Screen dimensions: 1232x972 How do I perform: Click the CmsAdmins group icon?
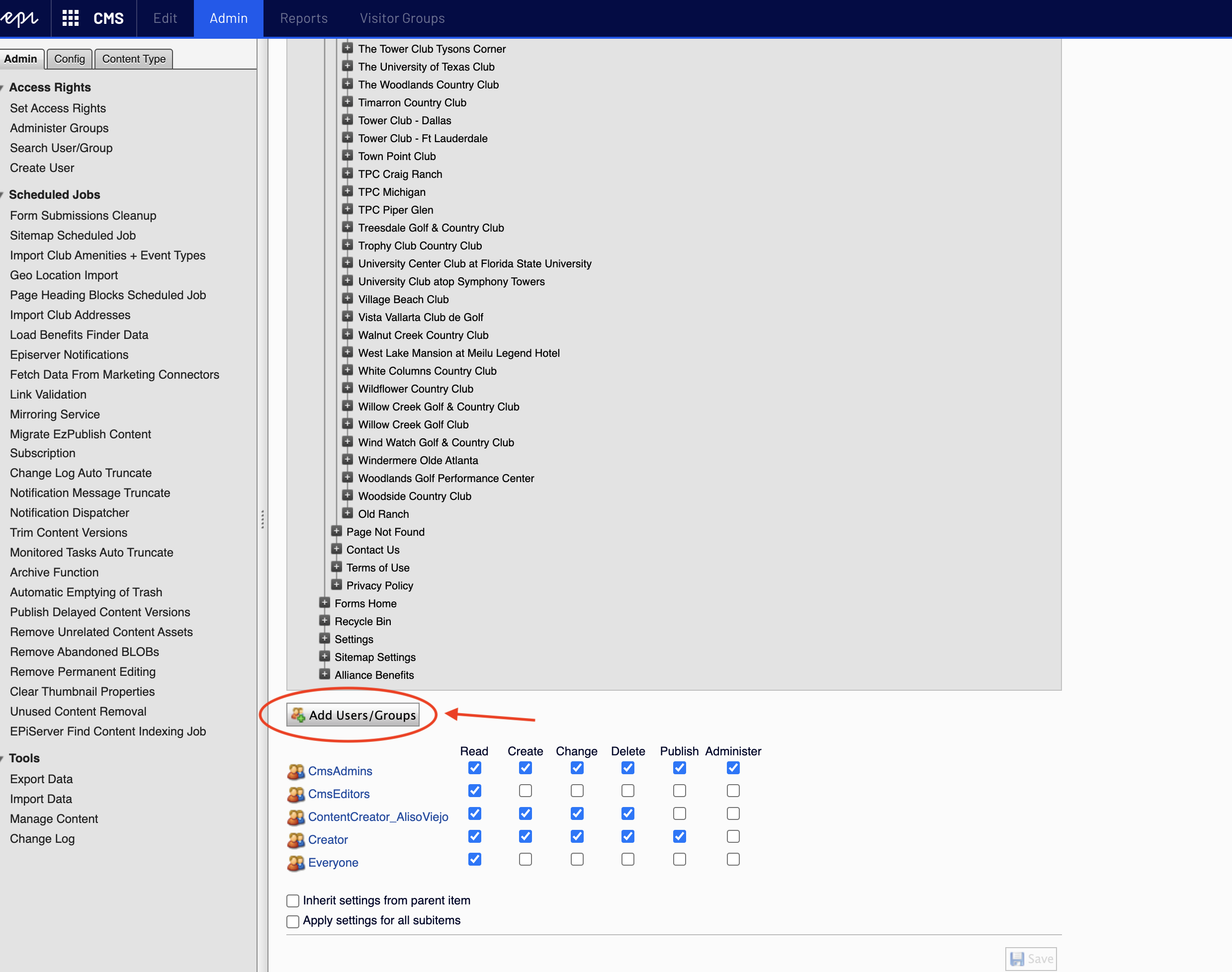tap(295, 772)
